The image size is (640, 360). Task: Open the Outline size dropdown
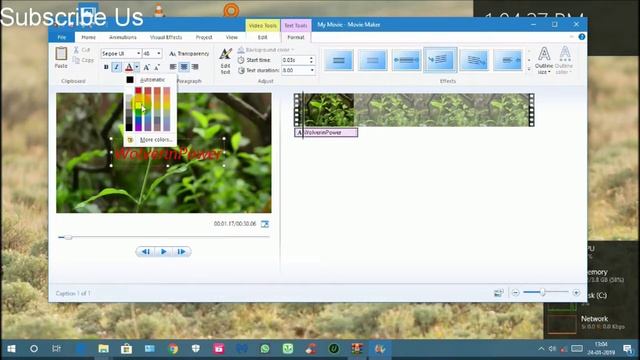point(544,60)
